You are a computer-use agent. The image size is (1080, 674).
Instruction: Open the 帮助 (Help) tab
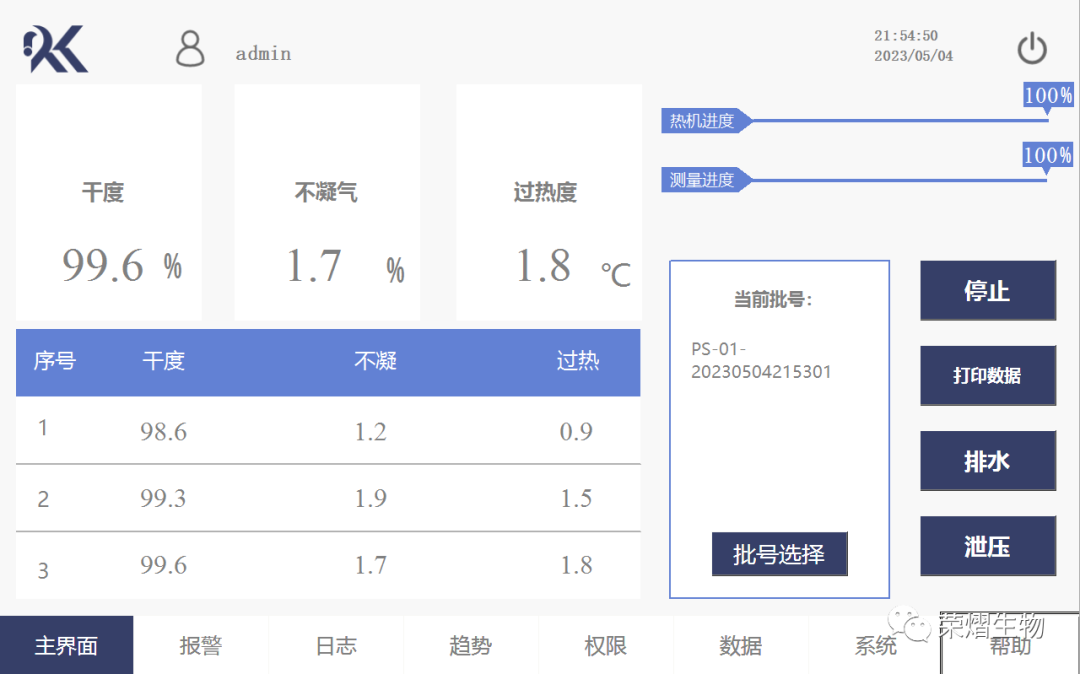pos(1010,648)
